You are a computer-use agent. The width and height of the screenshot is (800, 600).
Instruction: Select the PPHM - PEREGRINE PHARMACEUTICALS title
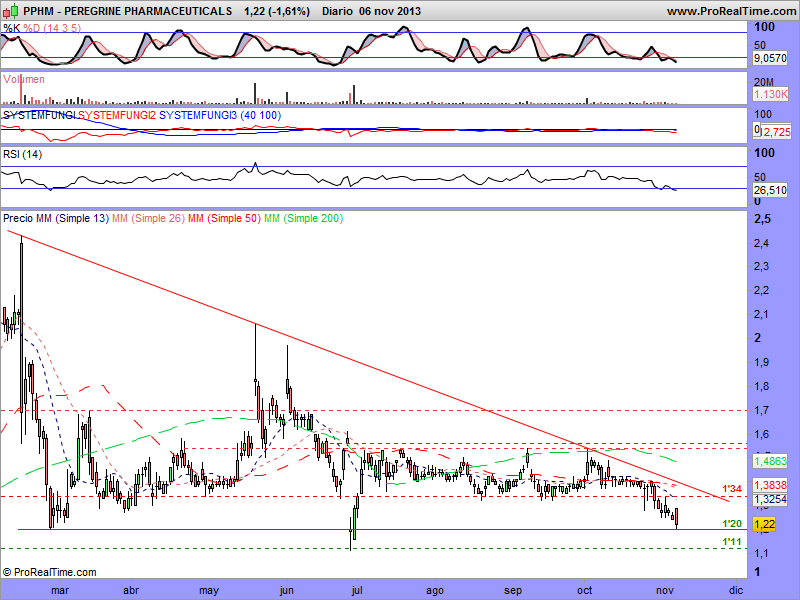pos(128,11)
